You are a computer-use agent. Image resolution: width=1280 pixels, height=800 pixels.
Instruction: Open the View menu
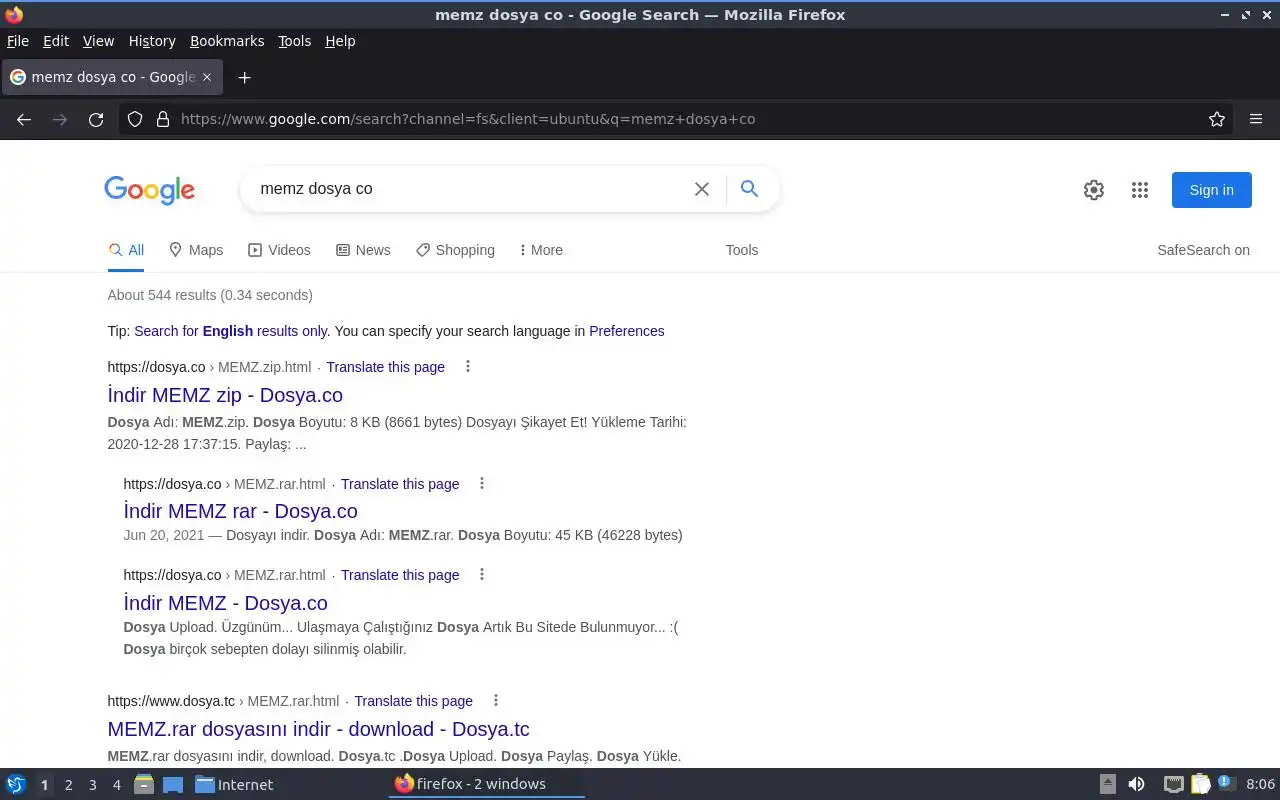[x=98, y=41]
